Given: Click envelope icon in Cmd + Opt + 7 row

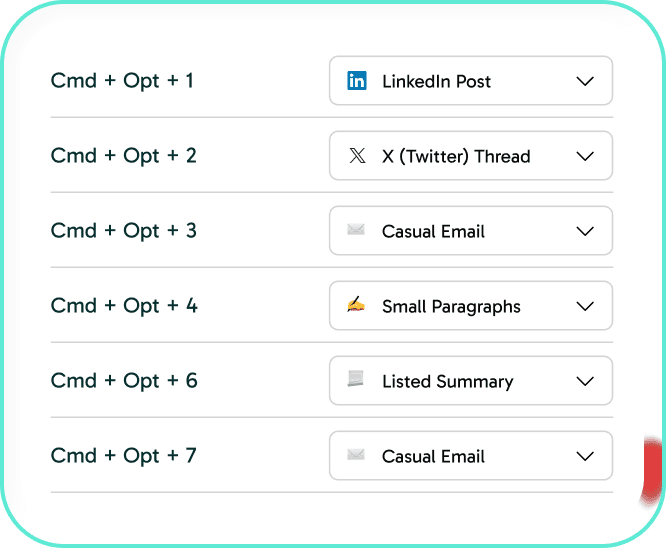Looking at the screenshot, I should [356, 456].
